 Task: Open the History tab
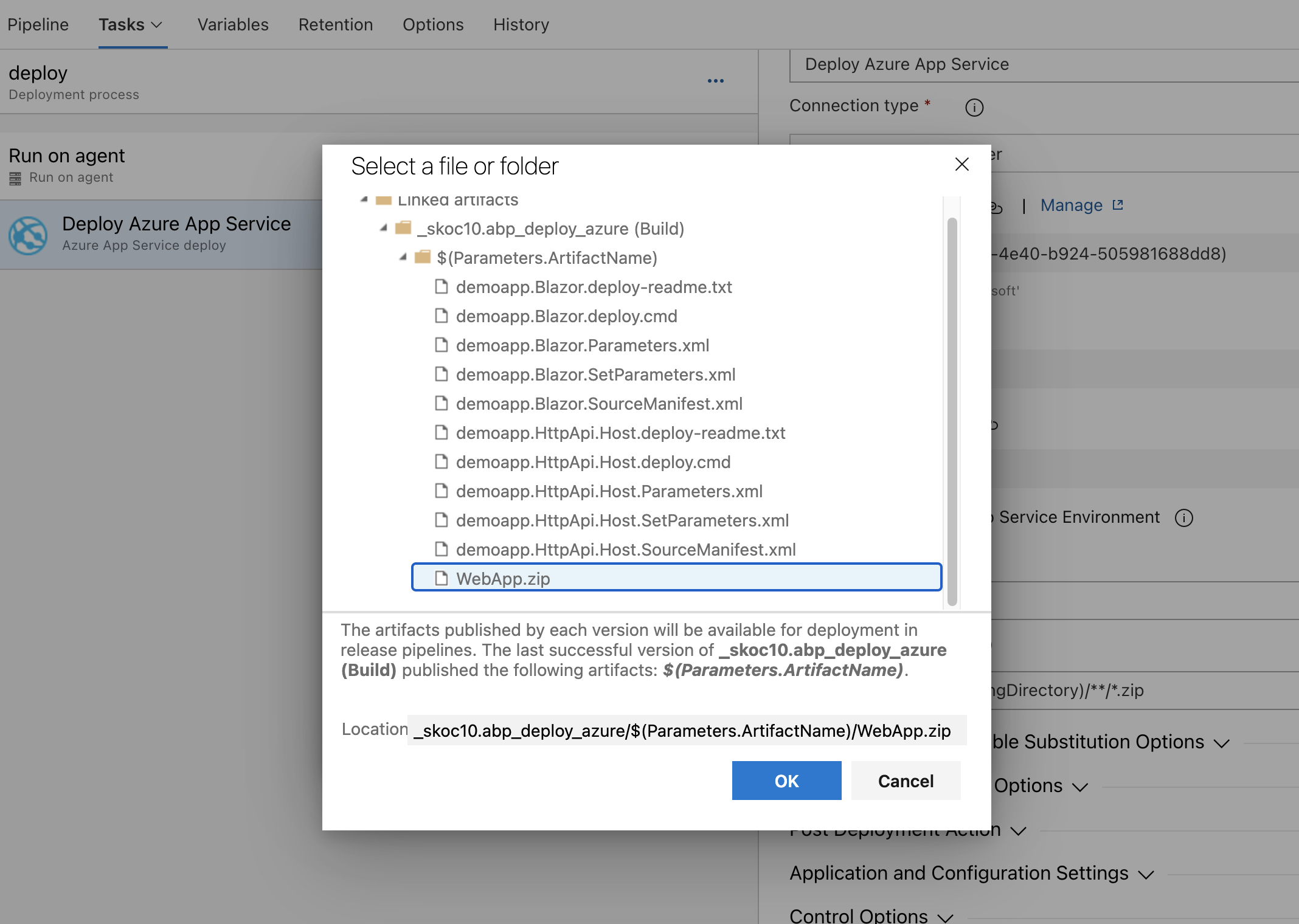(x=521, y=25)
